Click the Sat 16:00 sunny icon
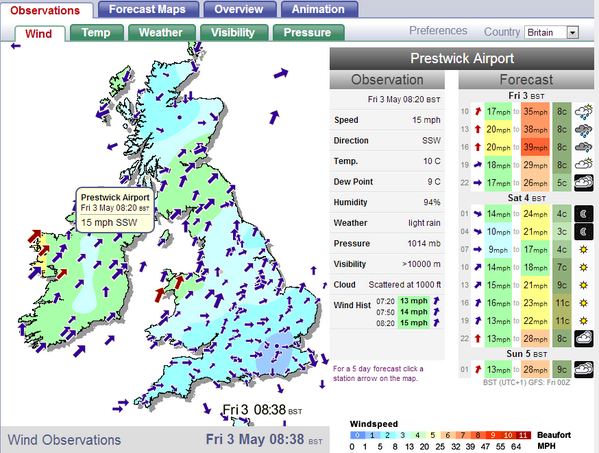This screenshot has width=599, height=453. point(583,303)
